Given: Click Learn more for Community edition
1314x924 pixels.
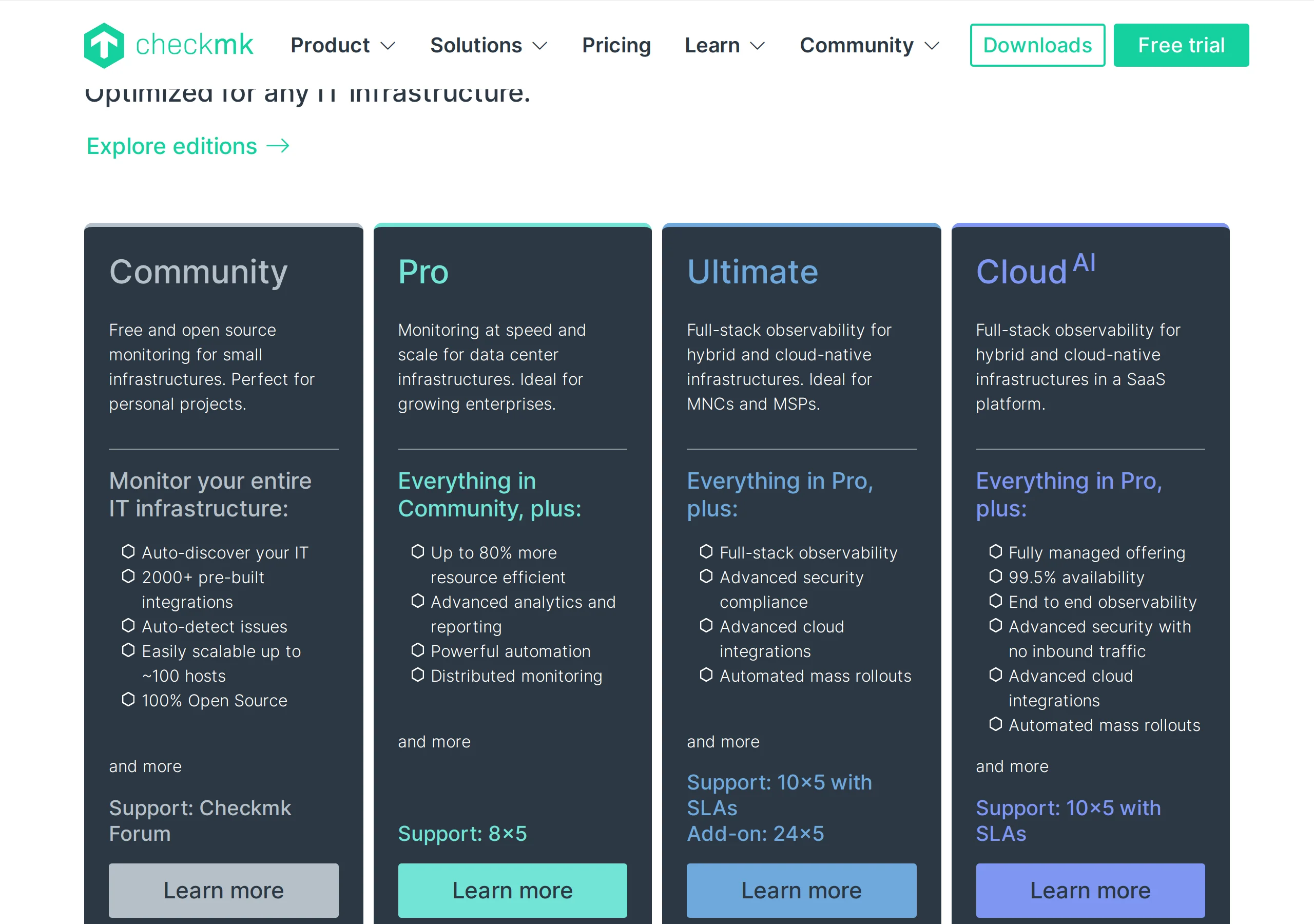Looking at the screenshot, I should pyautogui.click(x=223, y=890).
